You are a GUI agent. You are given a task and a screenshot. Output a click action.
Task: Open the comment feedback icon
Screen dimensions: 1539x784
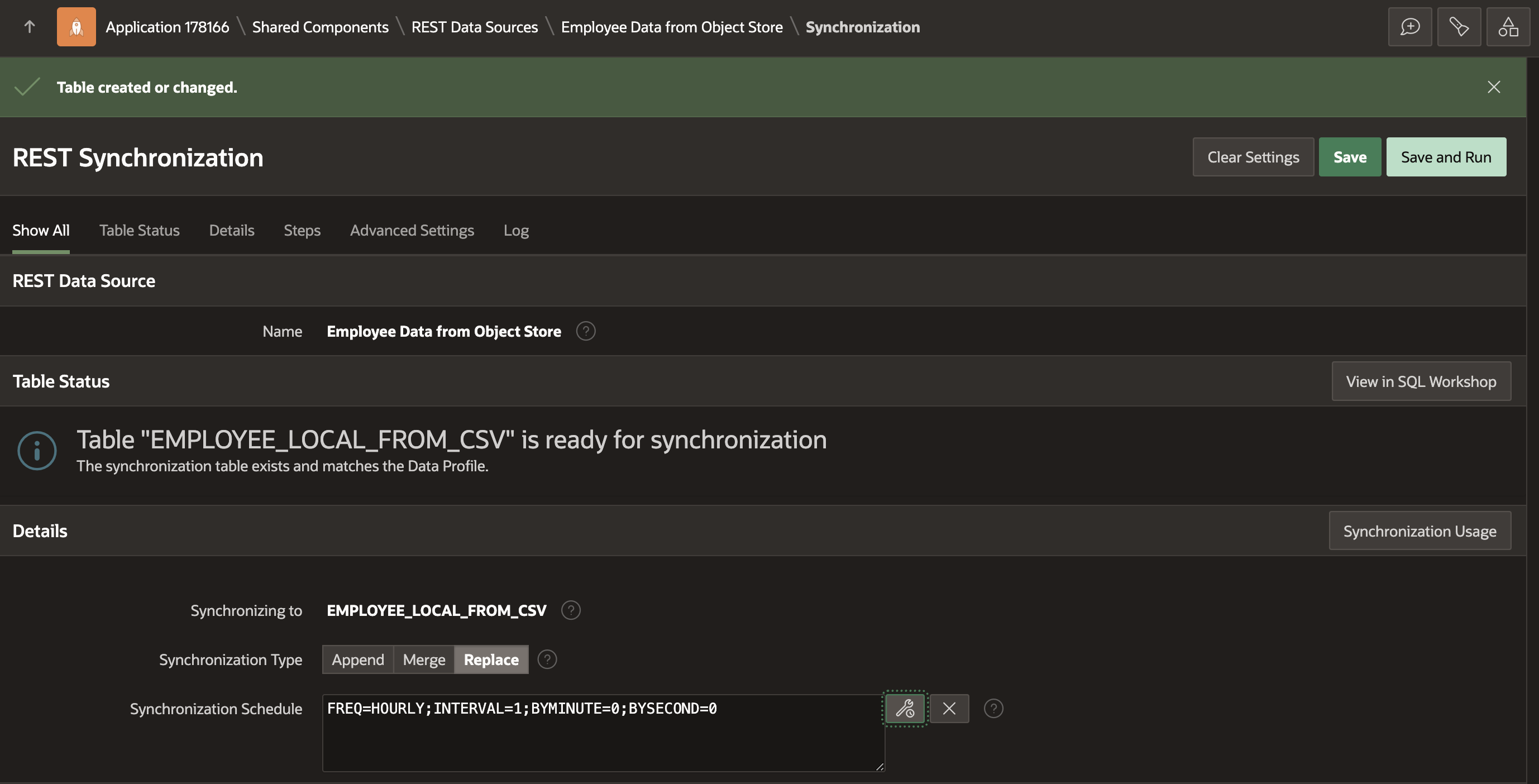[1409, 27]
